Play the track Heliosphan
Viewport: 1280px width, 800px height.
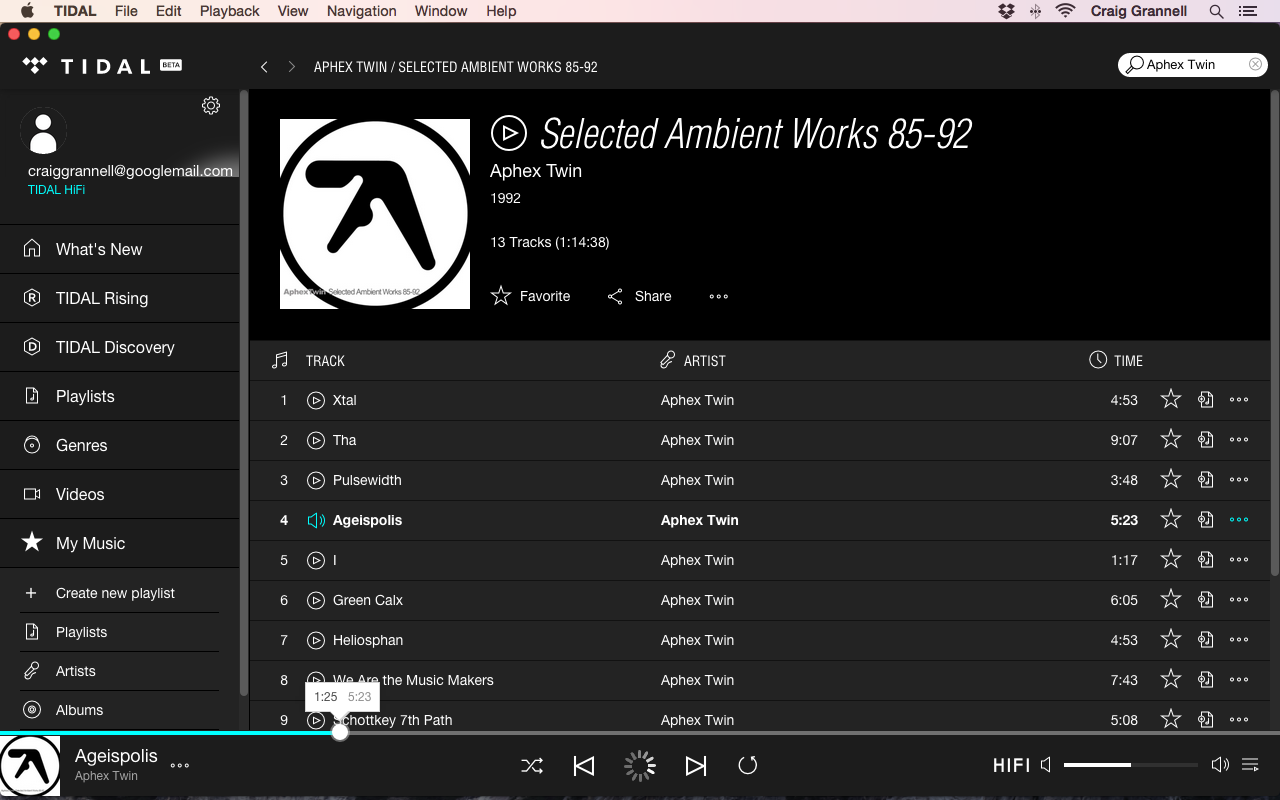tap(316, 640)
